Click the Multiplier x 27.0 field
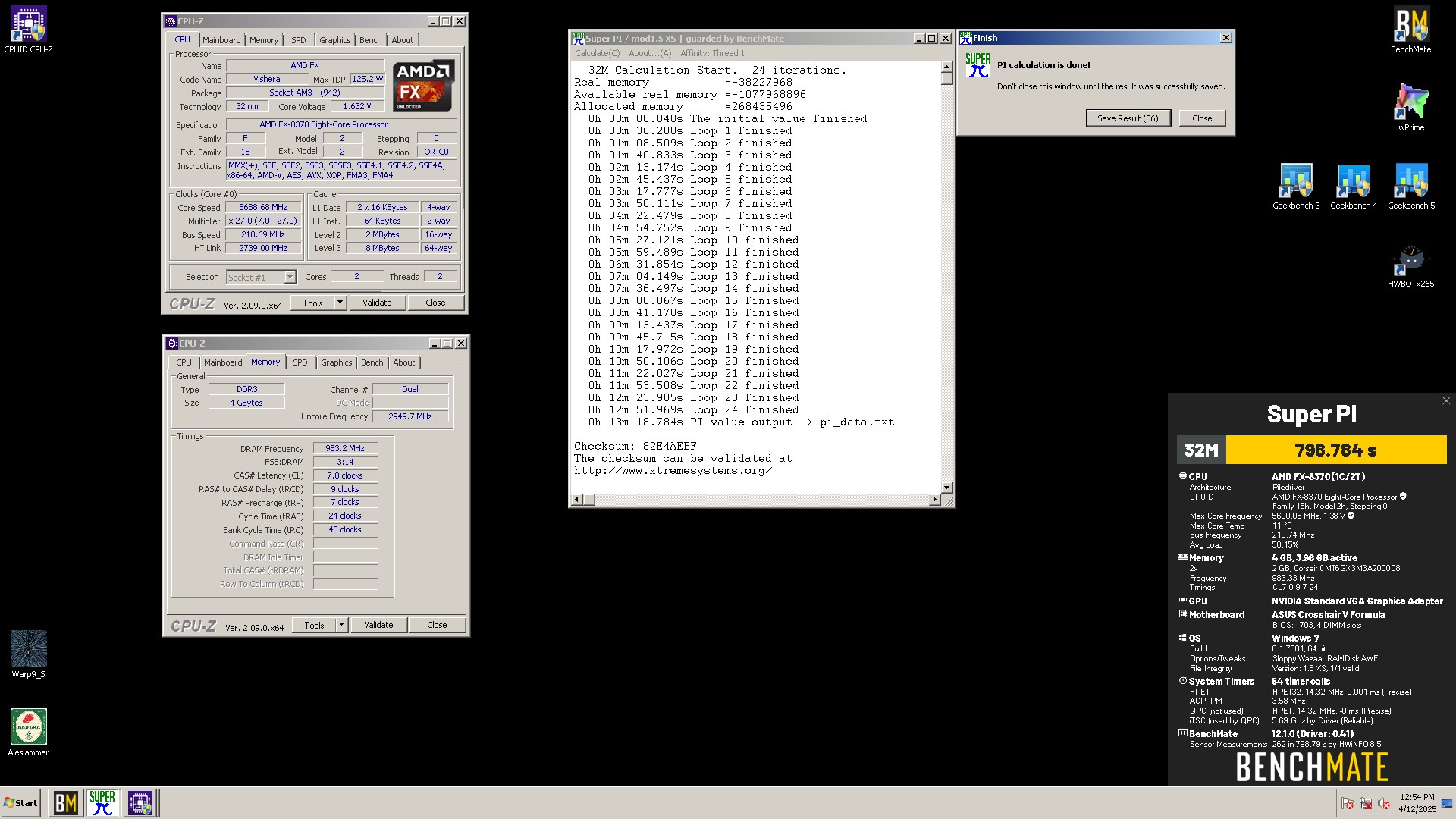Image resolution: width=1456 pixels, height=819 pixels. pos(263,221)
